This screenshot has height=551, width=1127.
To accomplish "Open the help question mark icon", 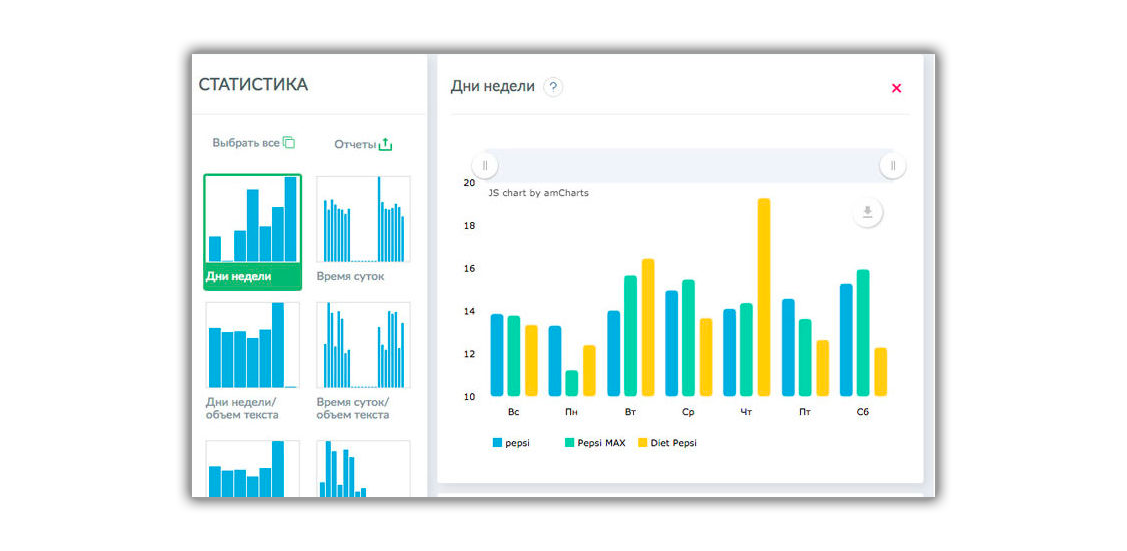I will (553, 88).
